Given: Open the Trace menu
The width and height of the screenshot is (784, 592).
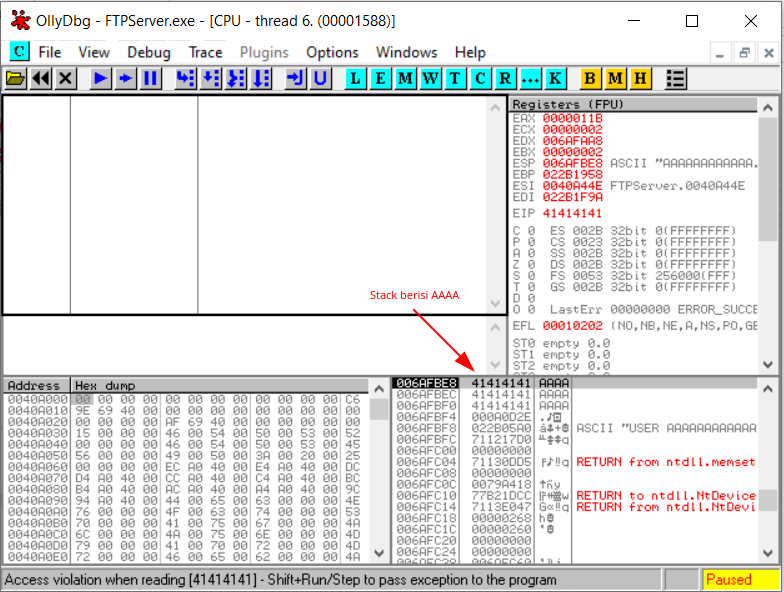Looking at the screenshot, I should 205,52.
